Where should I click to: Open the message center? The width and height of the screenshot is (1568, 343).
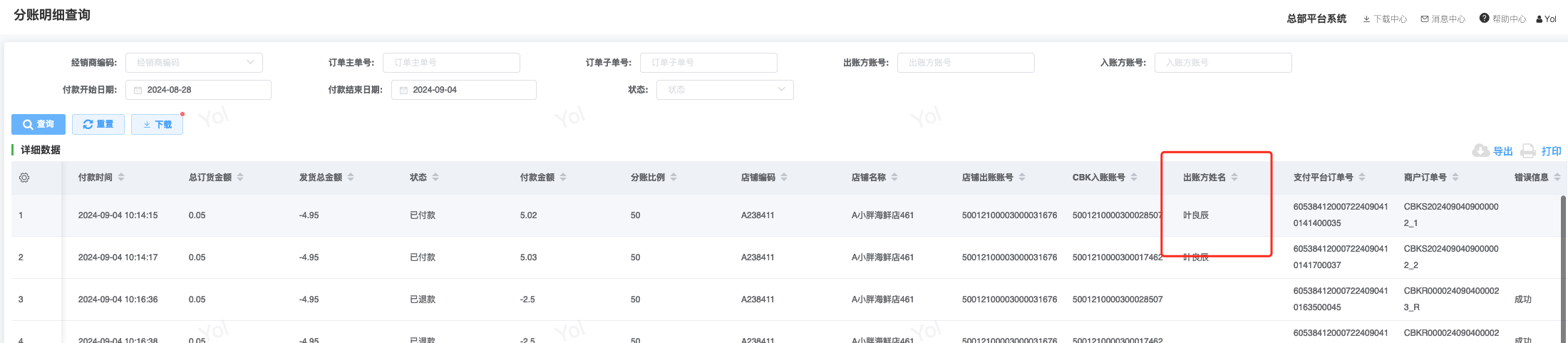click(x=1443, y=19)
